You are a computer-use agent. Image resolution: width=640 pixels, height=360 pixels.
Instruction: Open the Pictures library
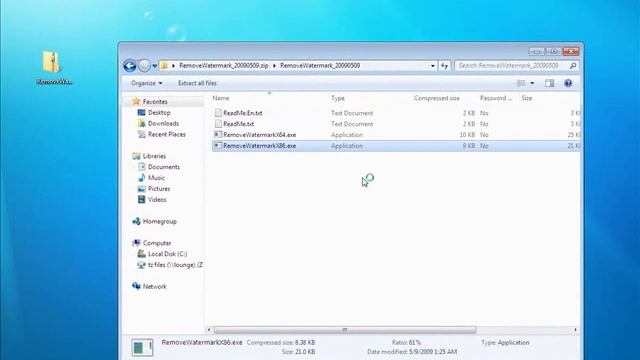(x=159, y=189)
